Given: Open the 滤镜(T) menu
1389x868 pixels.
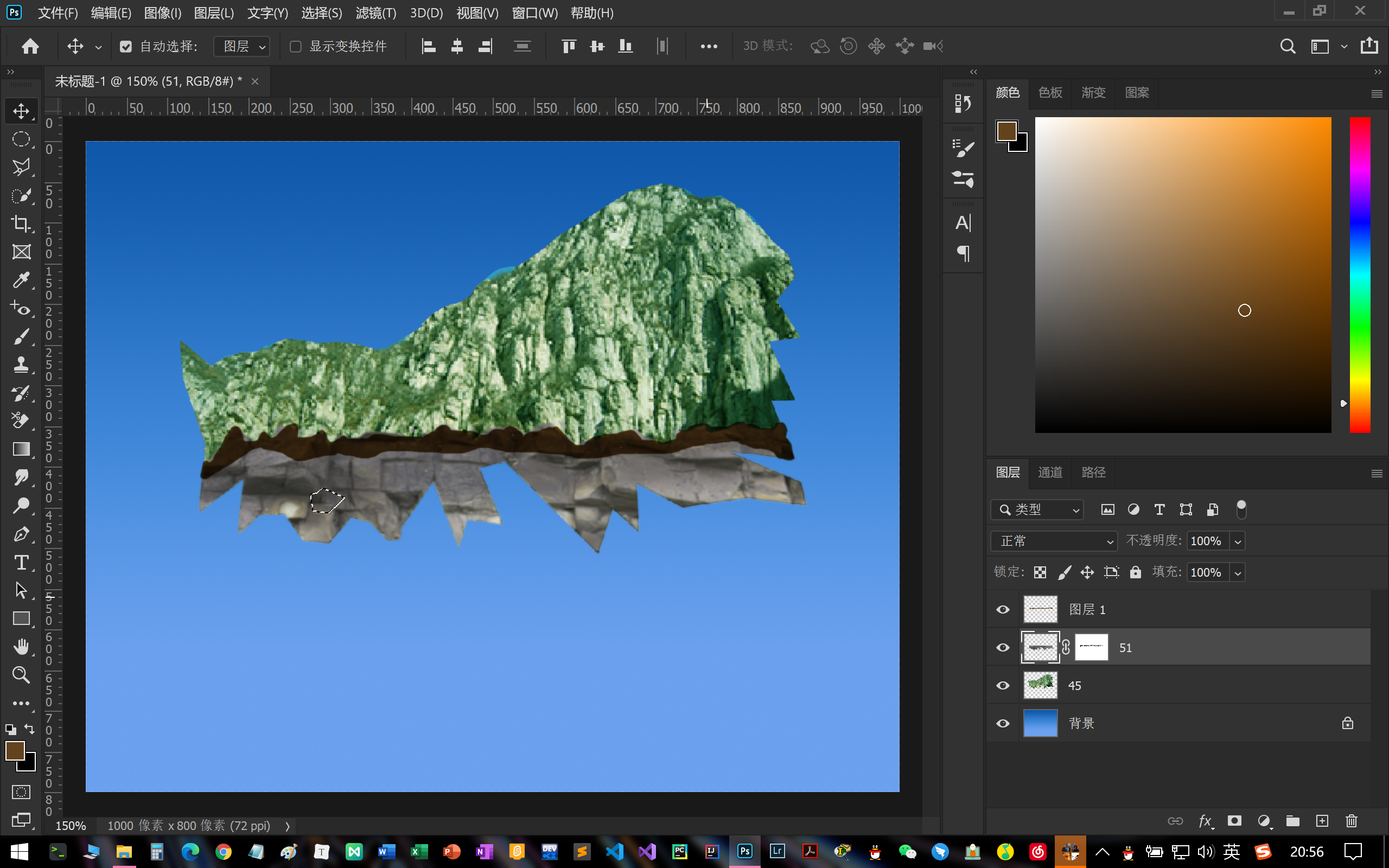Looking at the screenshot, I should pos(375,12).
